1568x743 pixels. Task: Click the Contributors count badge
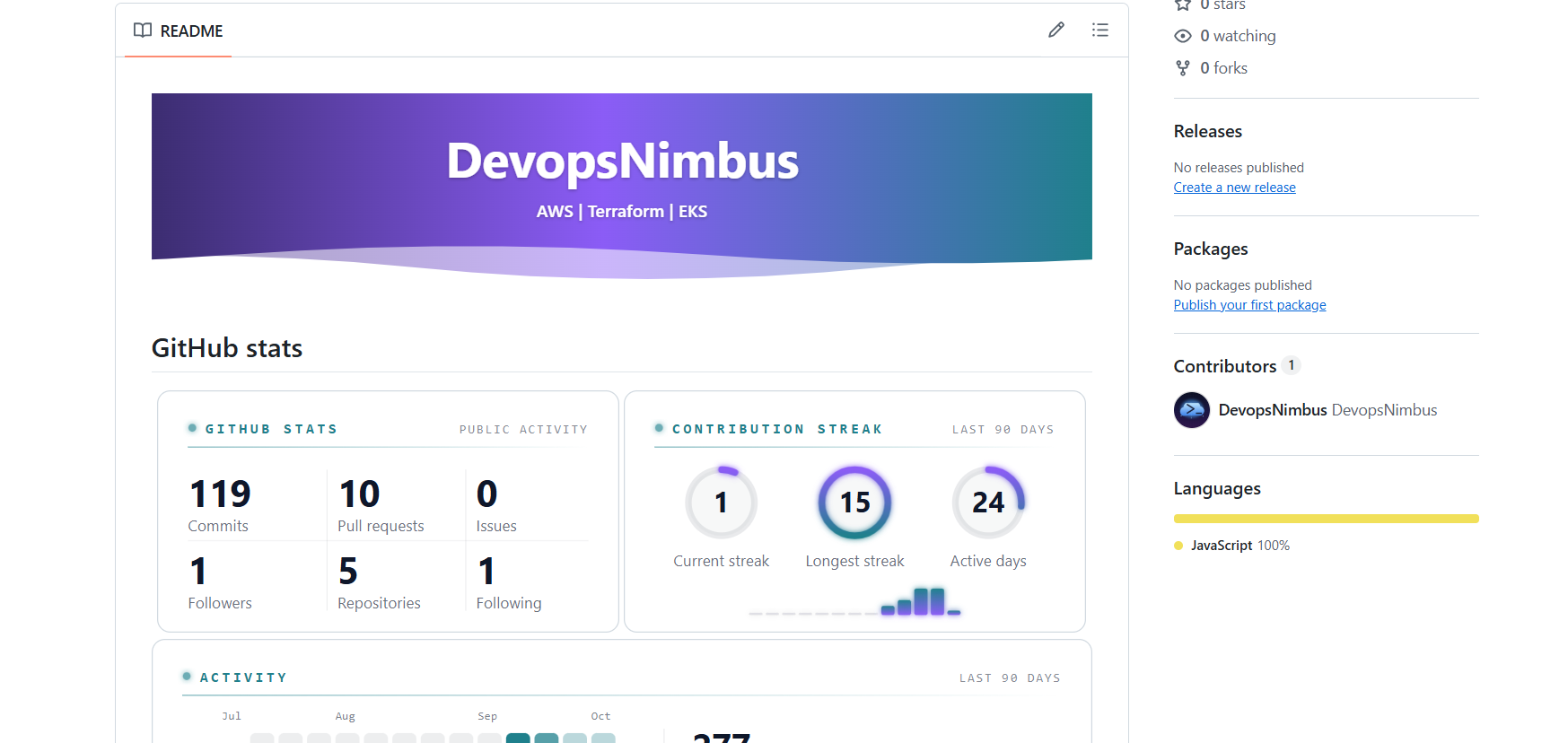[x=1292, y=365]
